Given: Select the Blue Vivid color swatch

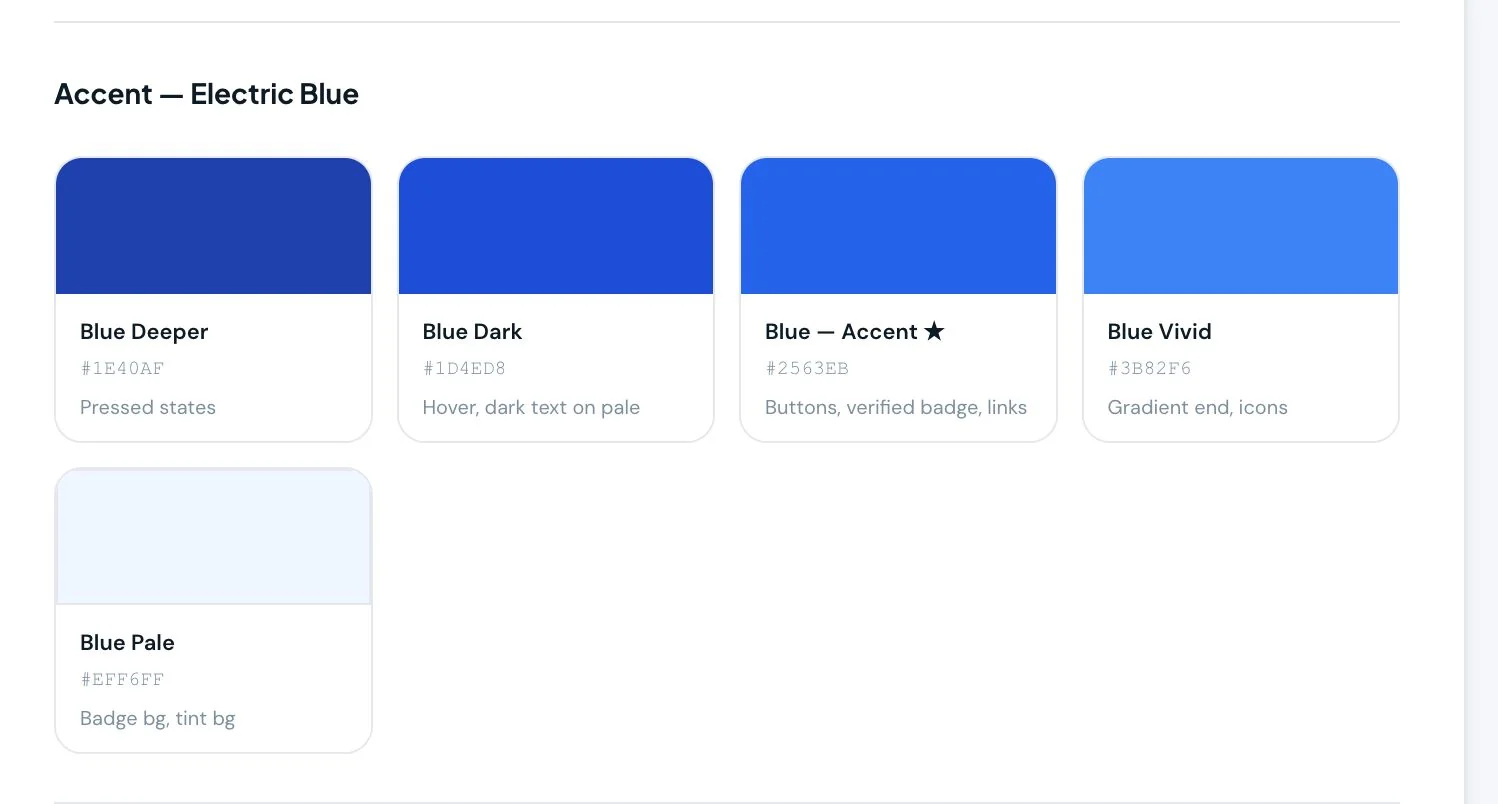Looking at the screenshot, I should point(1241,226).
